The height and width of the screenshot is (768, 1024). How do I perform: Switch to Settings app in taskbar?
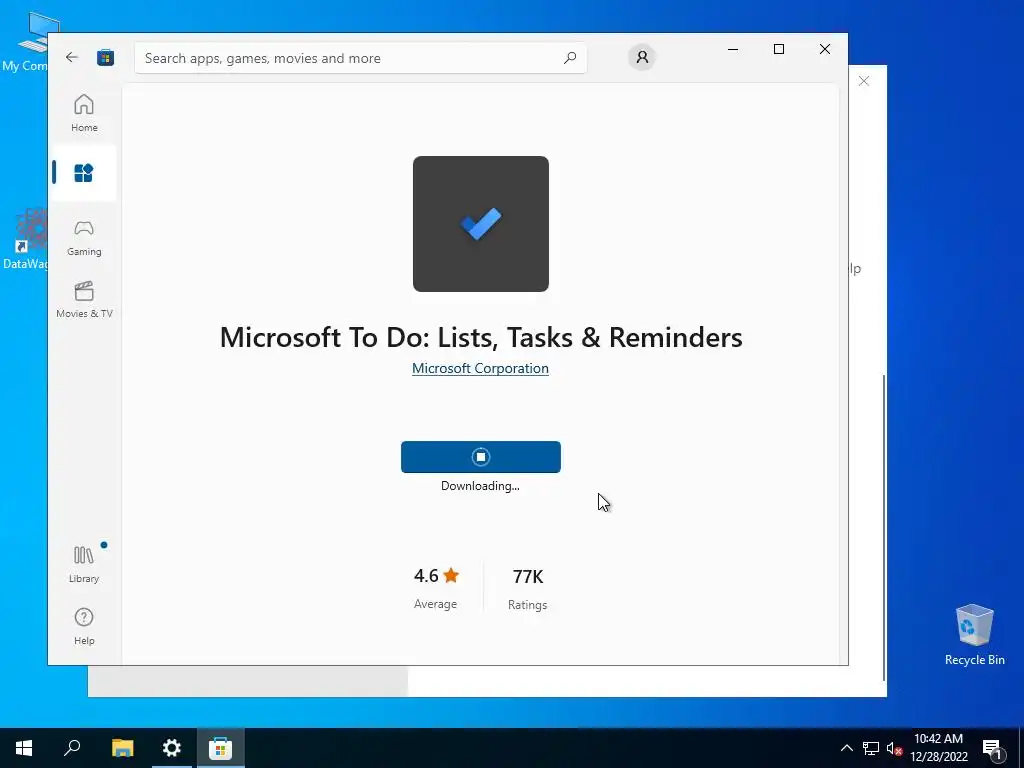point(172,748)
